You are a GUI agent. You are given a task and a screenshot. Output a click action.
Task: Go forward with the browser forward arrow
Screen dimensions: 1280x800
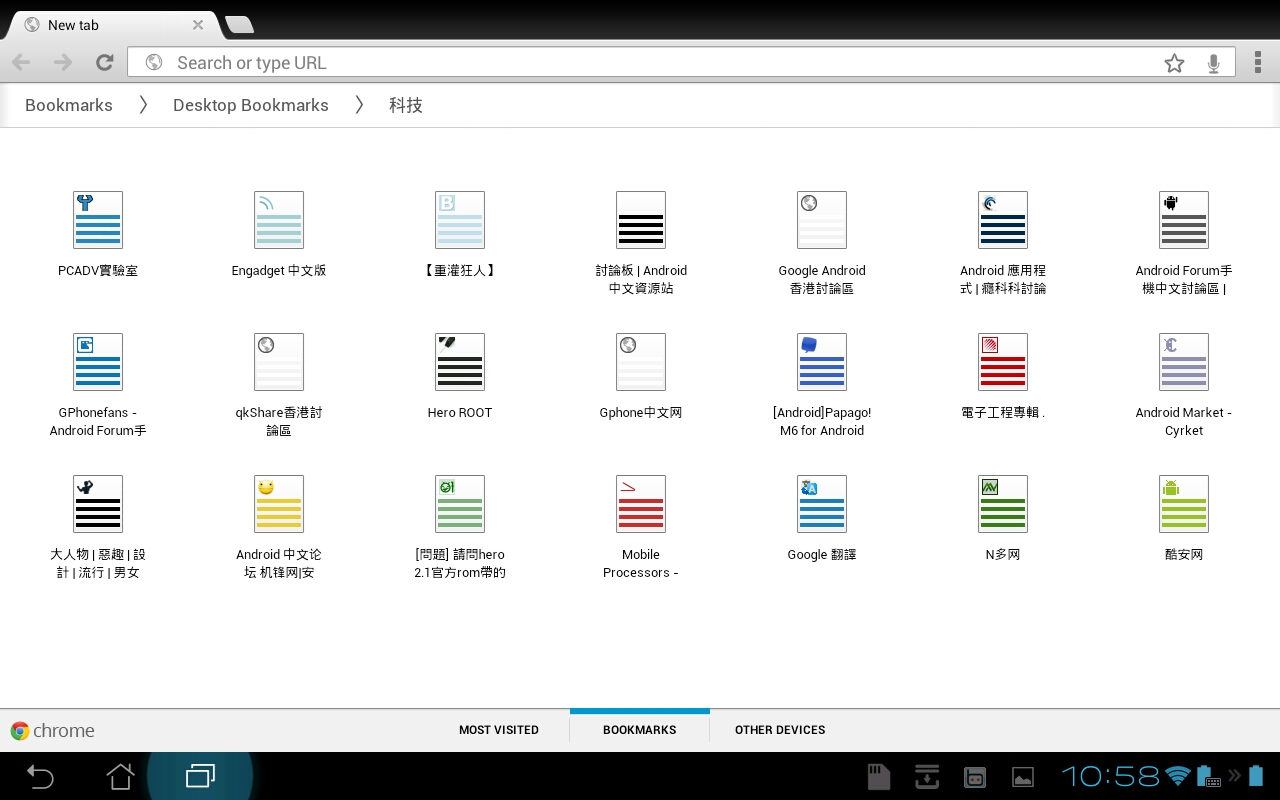[63, 63]
